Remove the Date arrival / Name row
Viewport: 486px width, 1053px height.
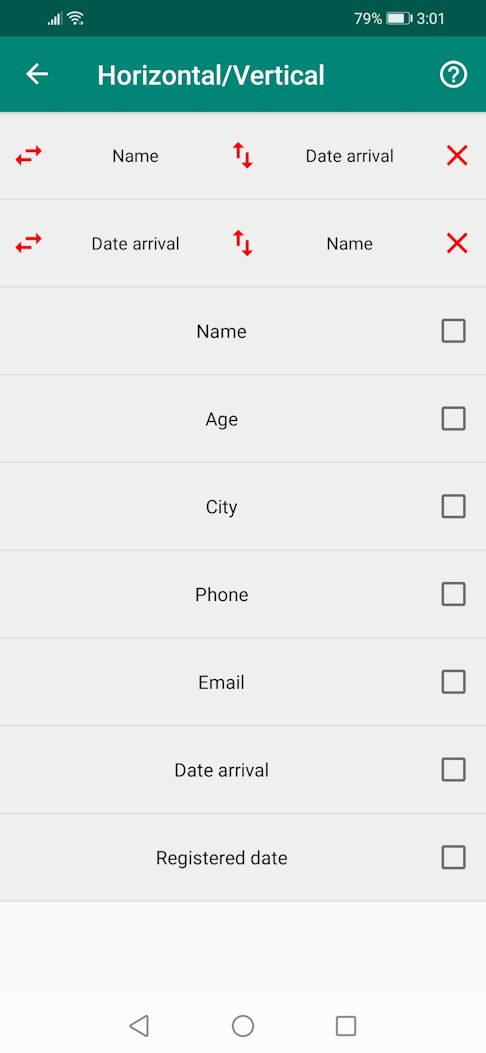pos(457,243)
